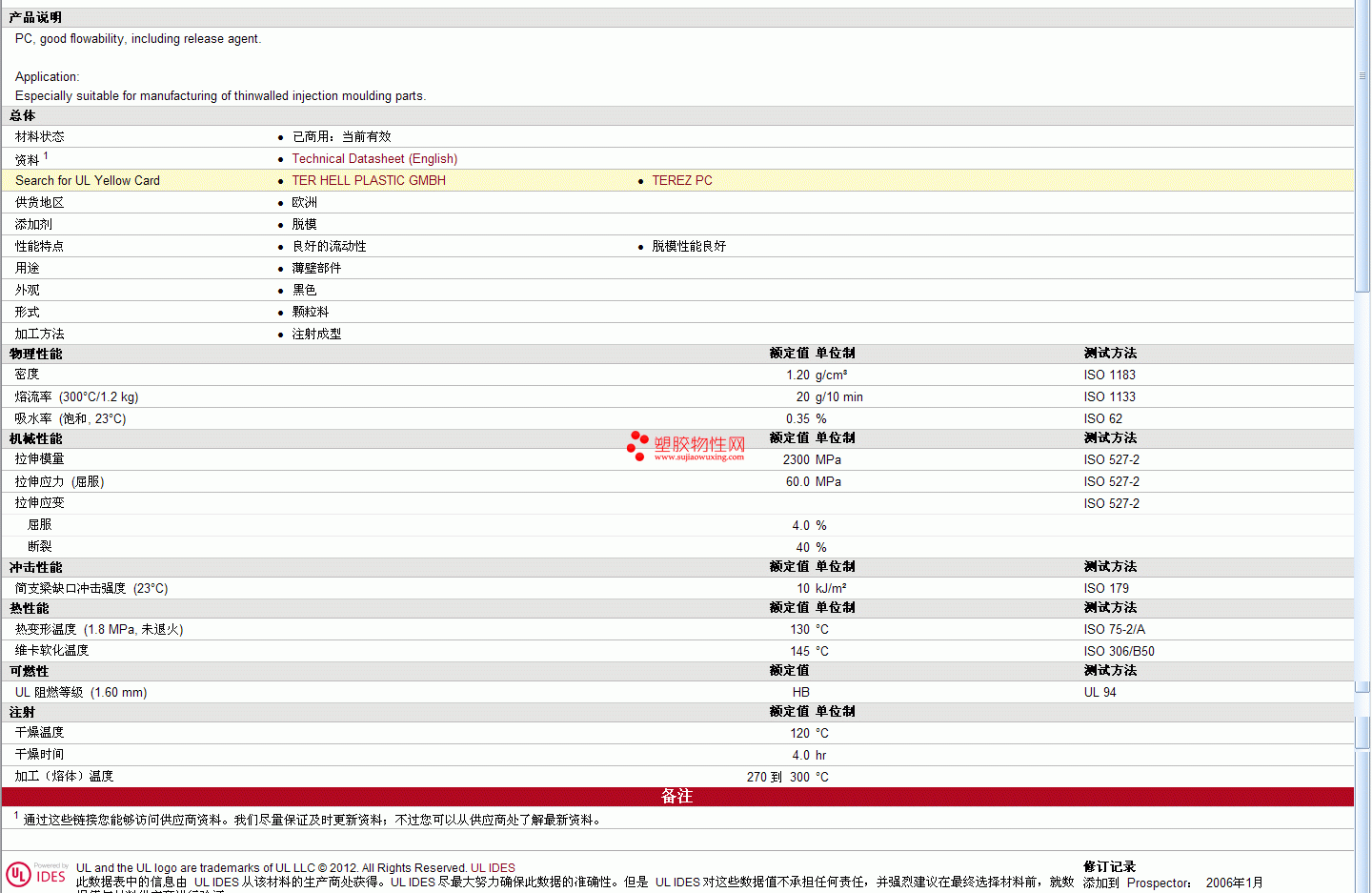Click the '可燃性' section header
The width and height of the screenshot is (1372, 893).
(30, 672)
